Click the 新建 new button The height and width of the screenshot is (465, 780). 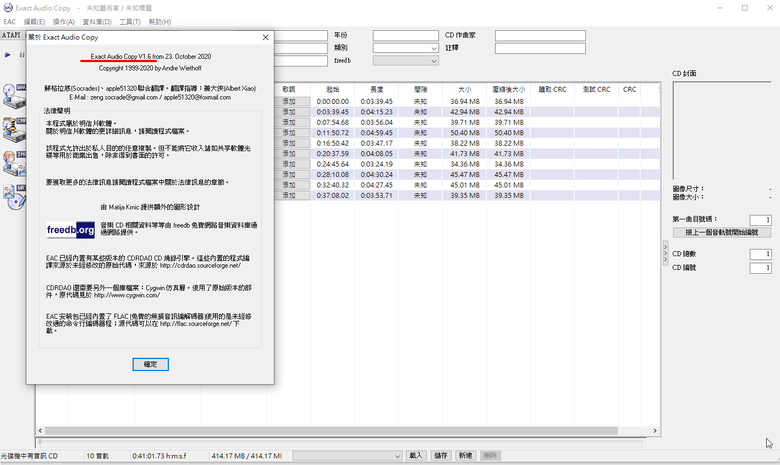pos(465,456)
